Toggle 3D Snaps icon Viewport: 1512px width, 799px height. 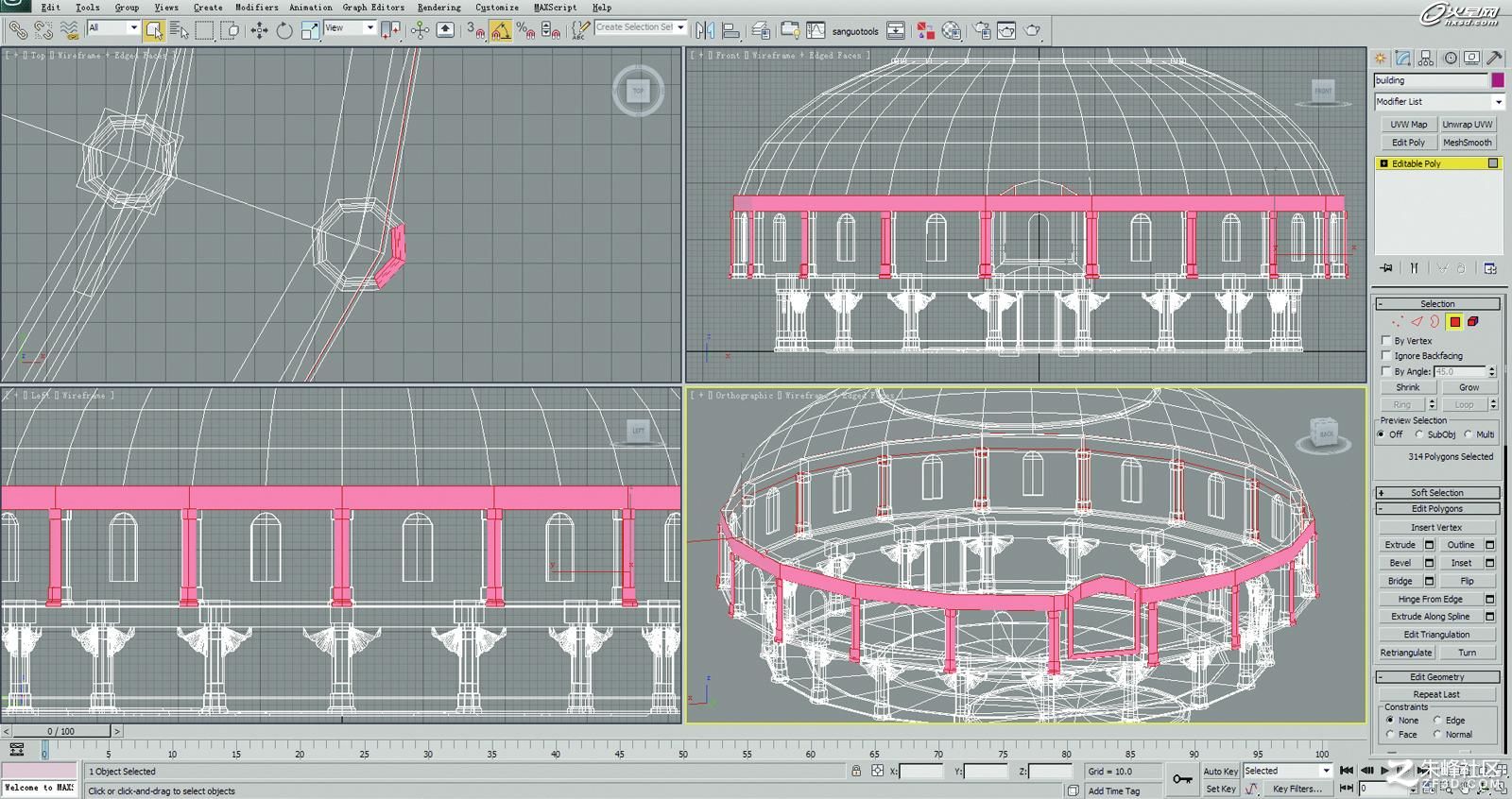click(x=474, y=30)
